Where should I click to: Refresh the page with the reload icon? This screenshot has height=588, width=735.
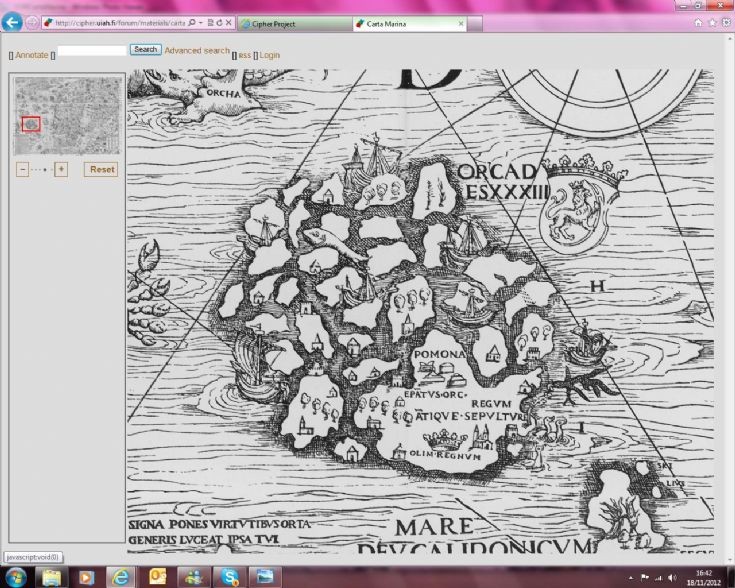pos(219,23)
